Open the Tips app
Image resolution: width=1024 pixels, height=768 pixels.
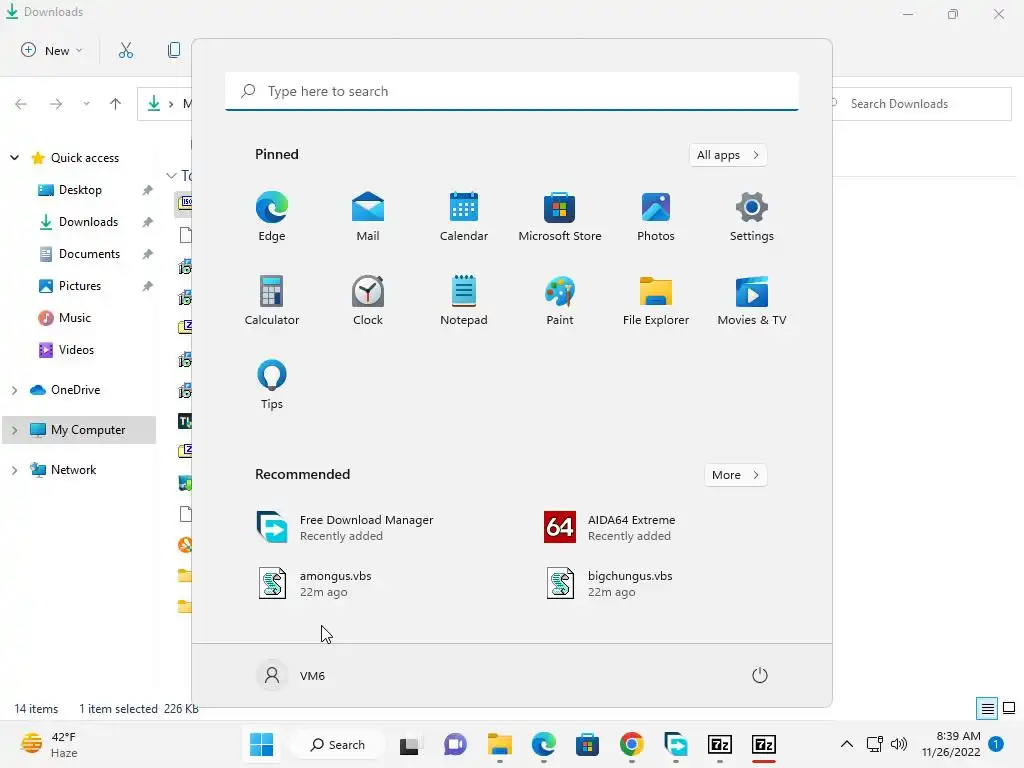272,385
